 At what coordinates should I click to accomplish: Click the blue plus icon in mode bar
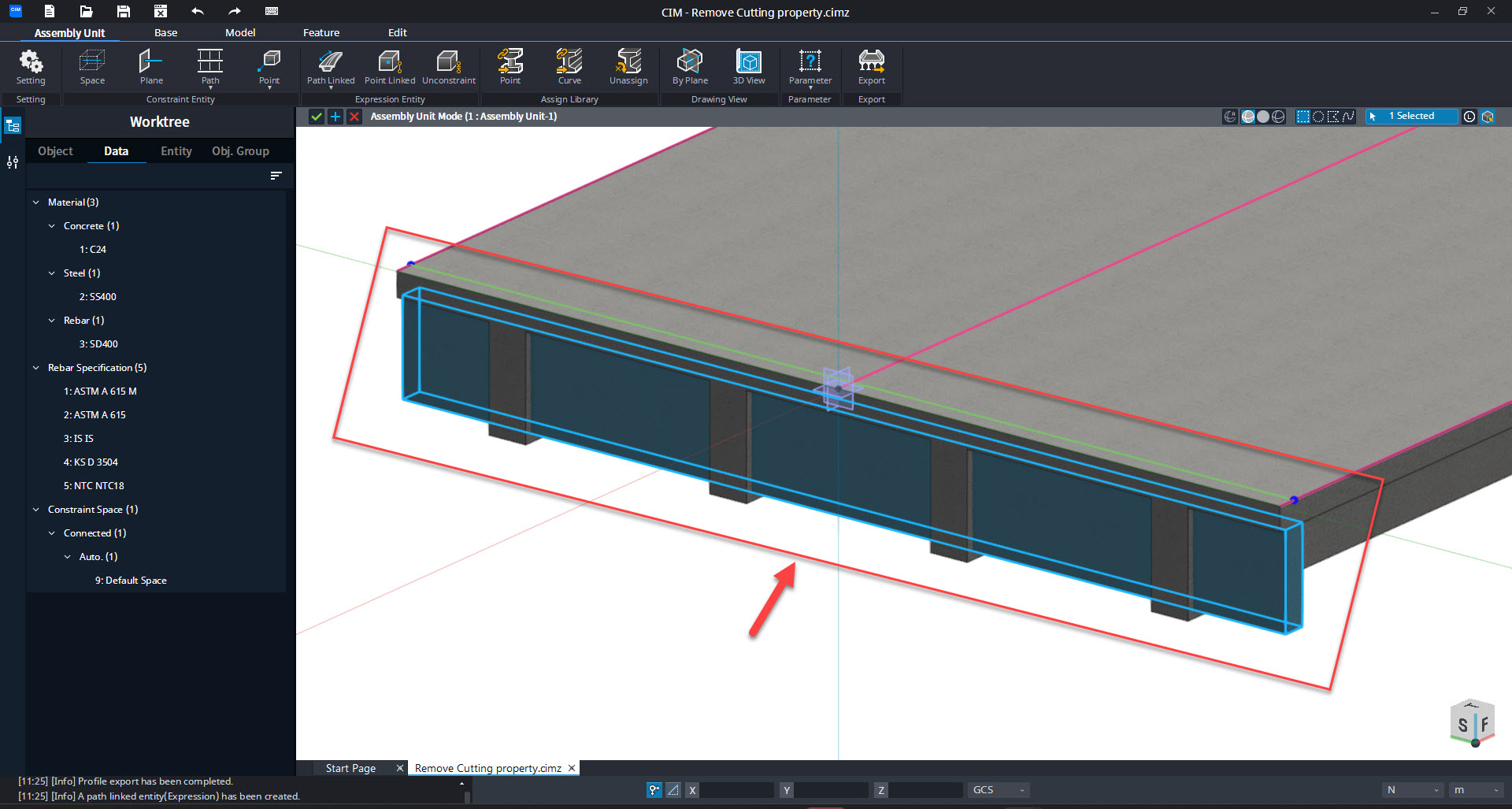335,117
